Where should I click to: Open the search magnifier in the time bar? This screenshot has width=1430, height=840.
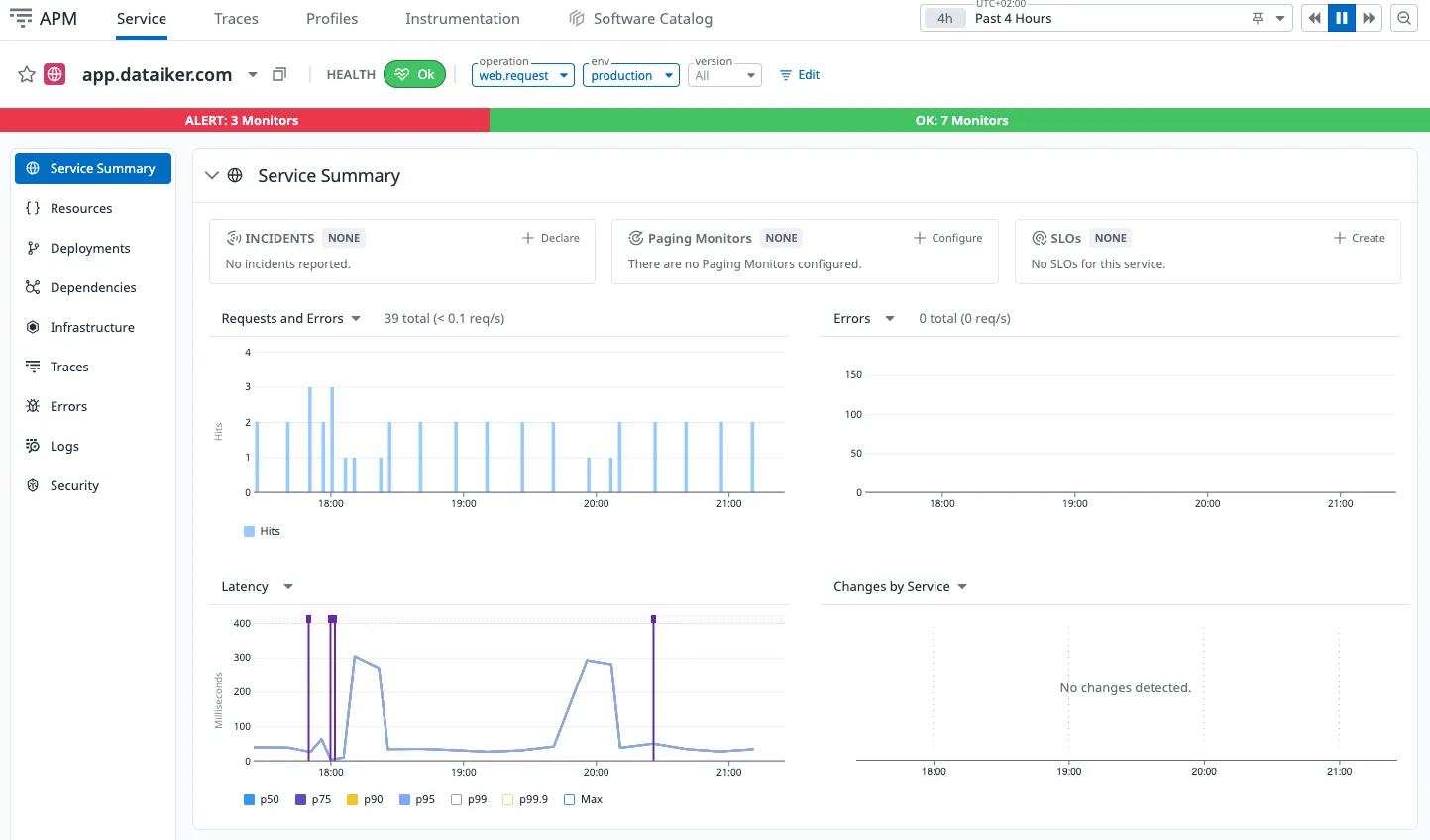point(1404,18)
